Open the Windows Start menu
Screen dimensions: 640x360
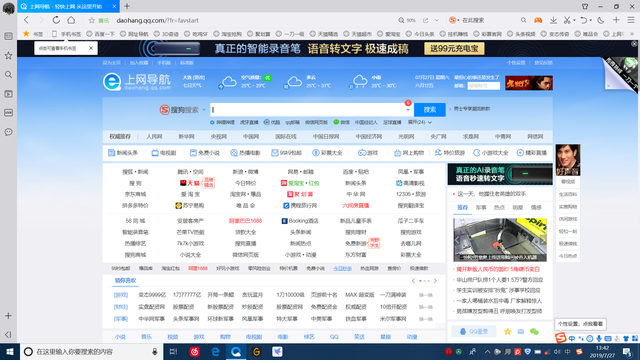click(x=10, y=351)
